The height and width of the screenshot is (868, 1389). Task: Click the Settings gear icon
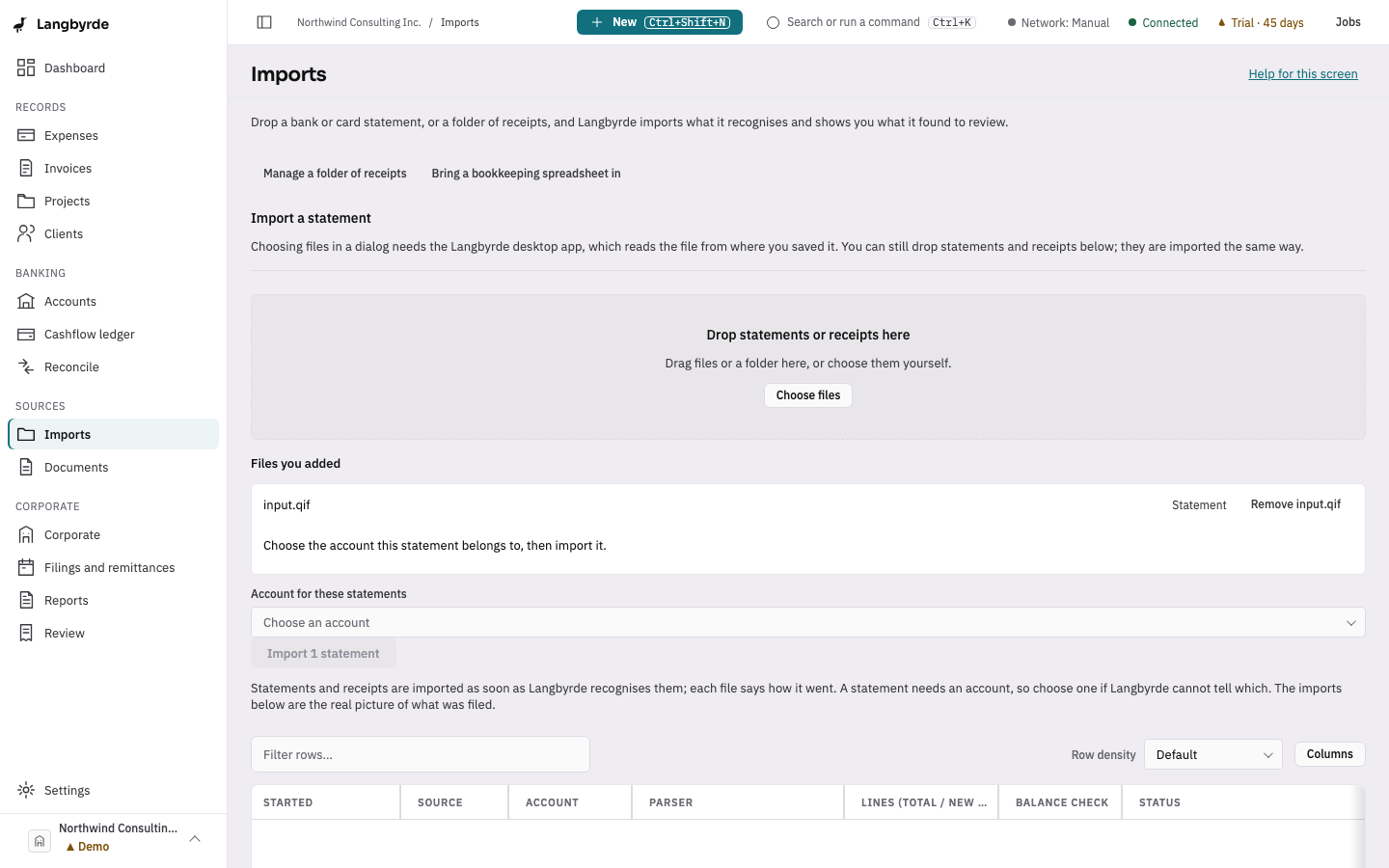[26, 790]
